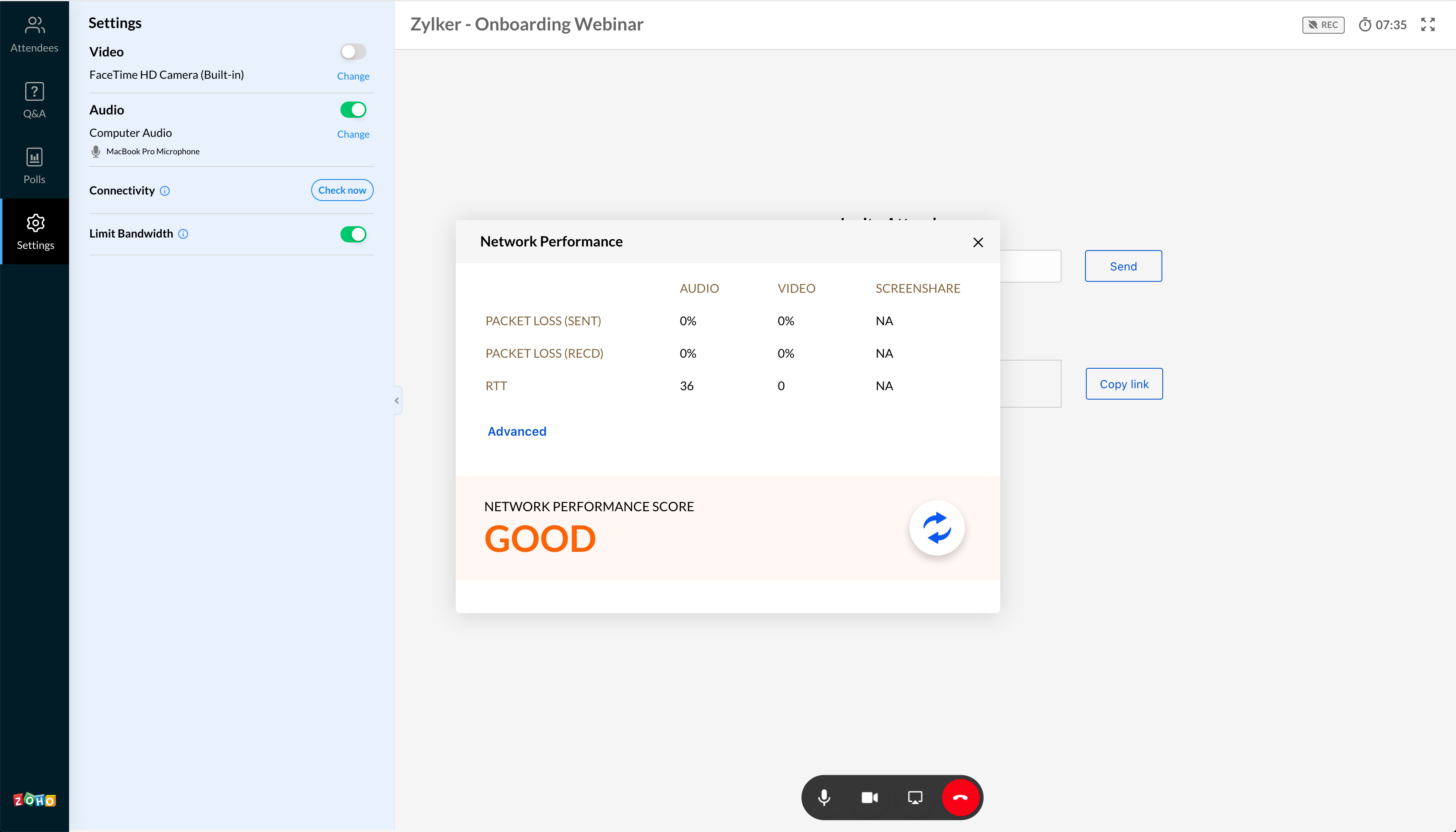Click the screen share icon
The width and height of the screenshot is (1456, 832).
[x=915, y=798]
